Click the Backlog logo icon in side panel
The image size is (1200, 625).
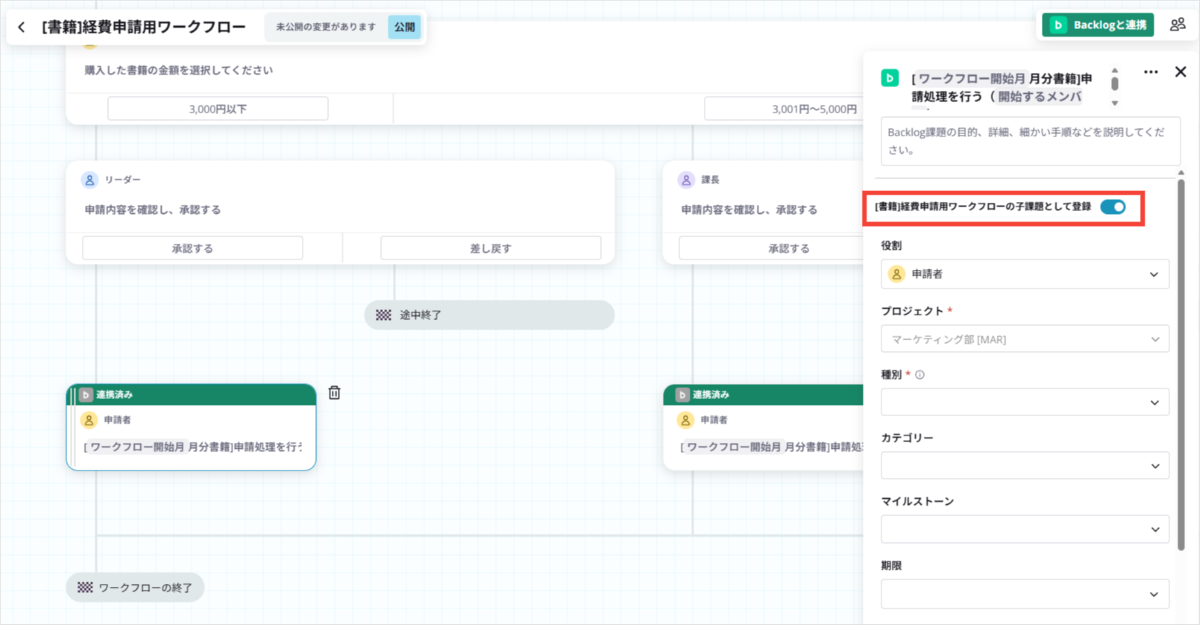[889, 77]
